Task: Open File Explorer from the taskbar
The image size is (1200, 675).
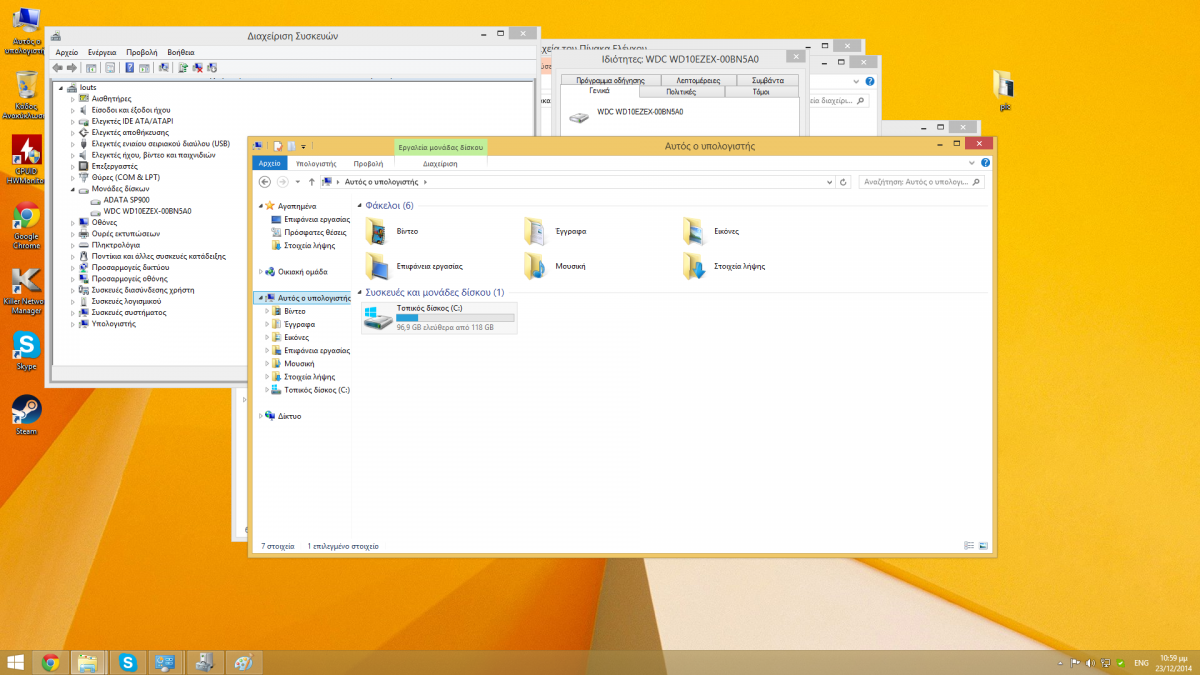Action: pyautogui.click(x=88, y=662)
